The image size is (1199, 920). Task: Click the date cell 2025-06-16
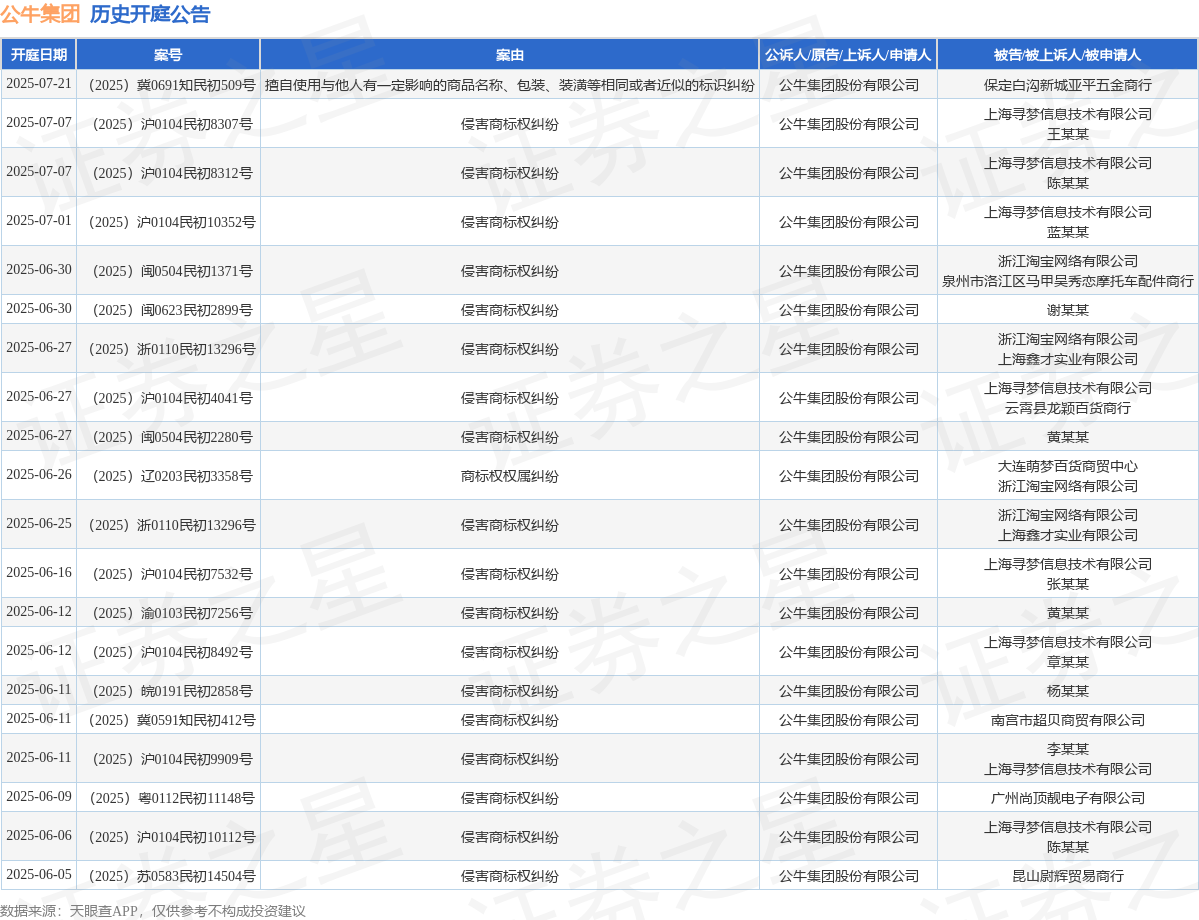click(39, 573)
